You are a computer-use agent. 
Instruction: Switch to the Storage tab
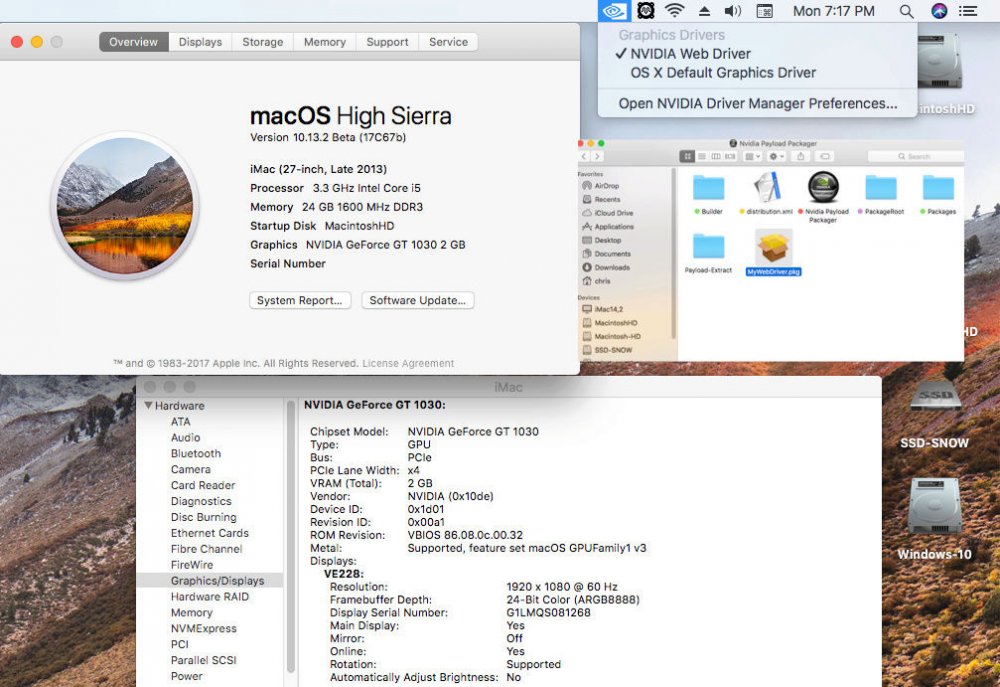(x=263, y=42)
